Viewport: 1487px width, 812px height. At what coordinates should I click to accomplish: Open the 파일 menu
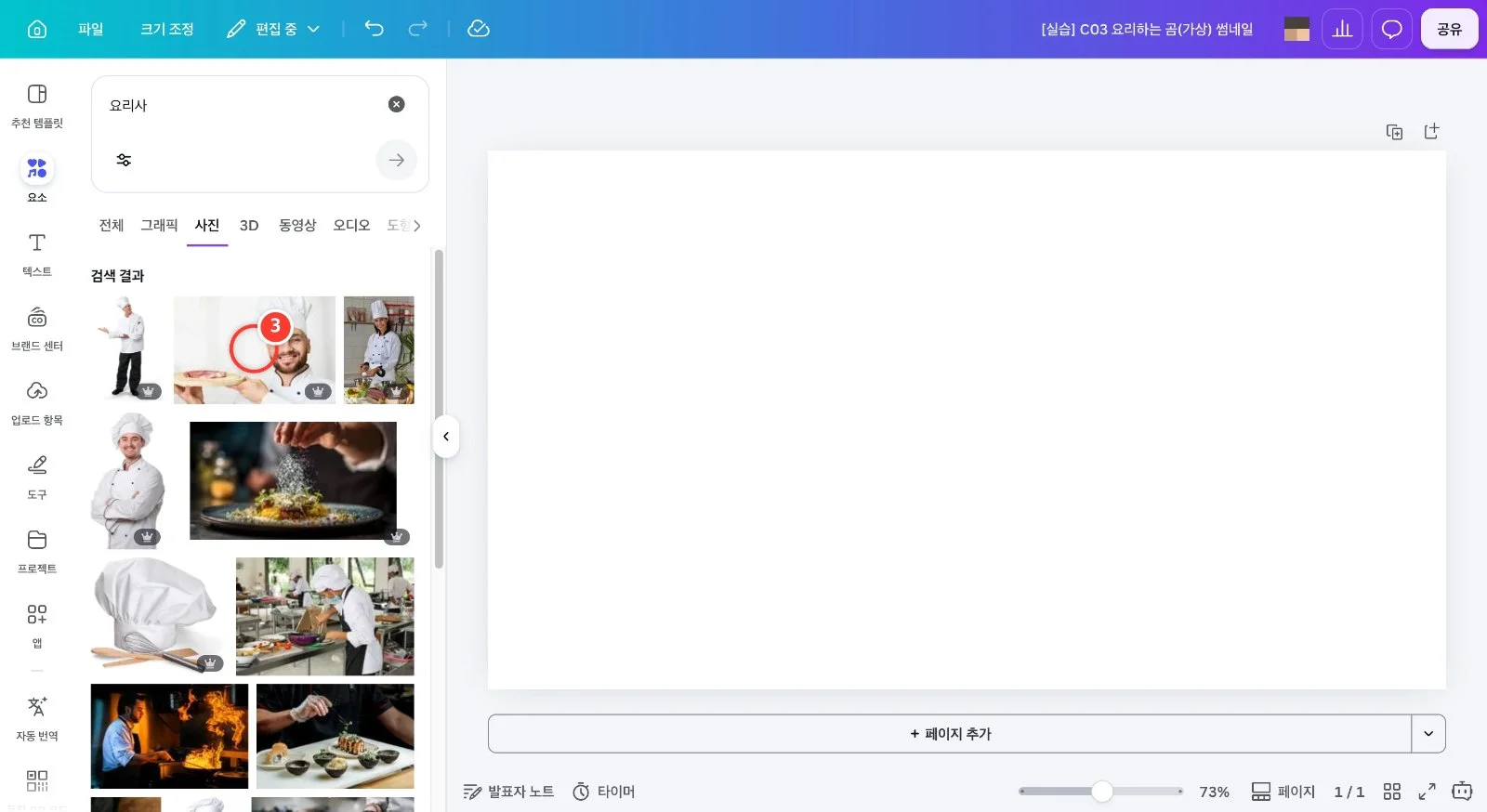pyautogui.click(x=91, y=29)
